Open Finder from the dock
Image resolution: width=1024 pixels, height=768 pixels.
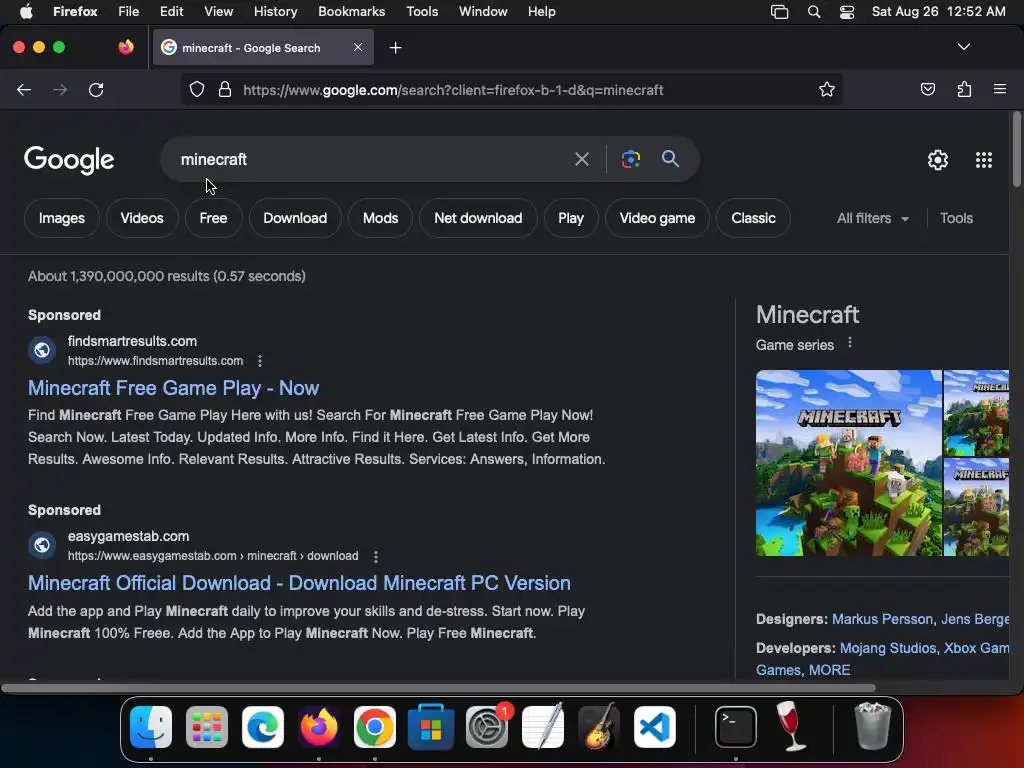coord(151,727)
